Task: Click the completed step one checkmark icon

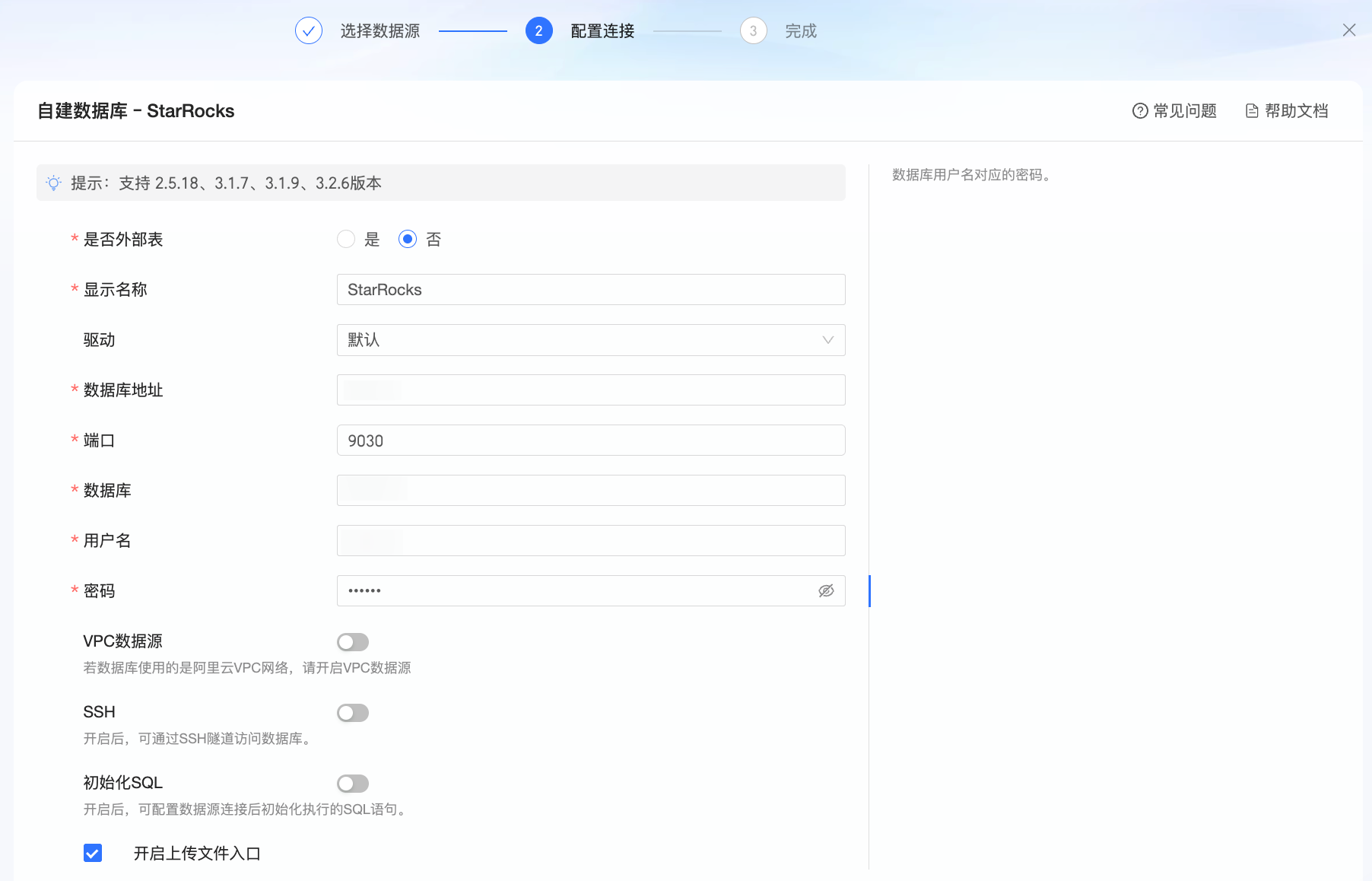Action: click(309, 30)
